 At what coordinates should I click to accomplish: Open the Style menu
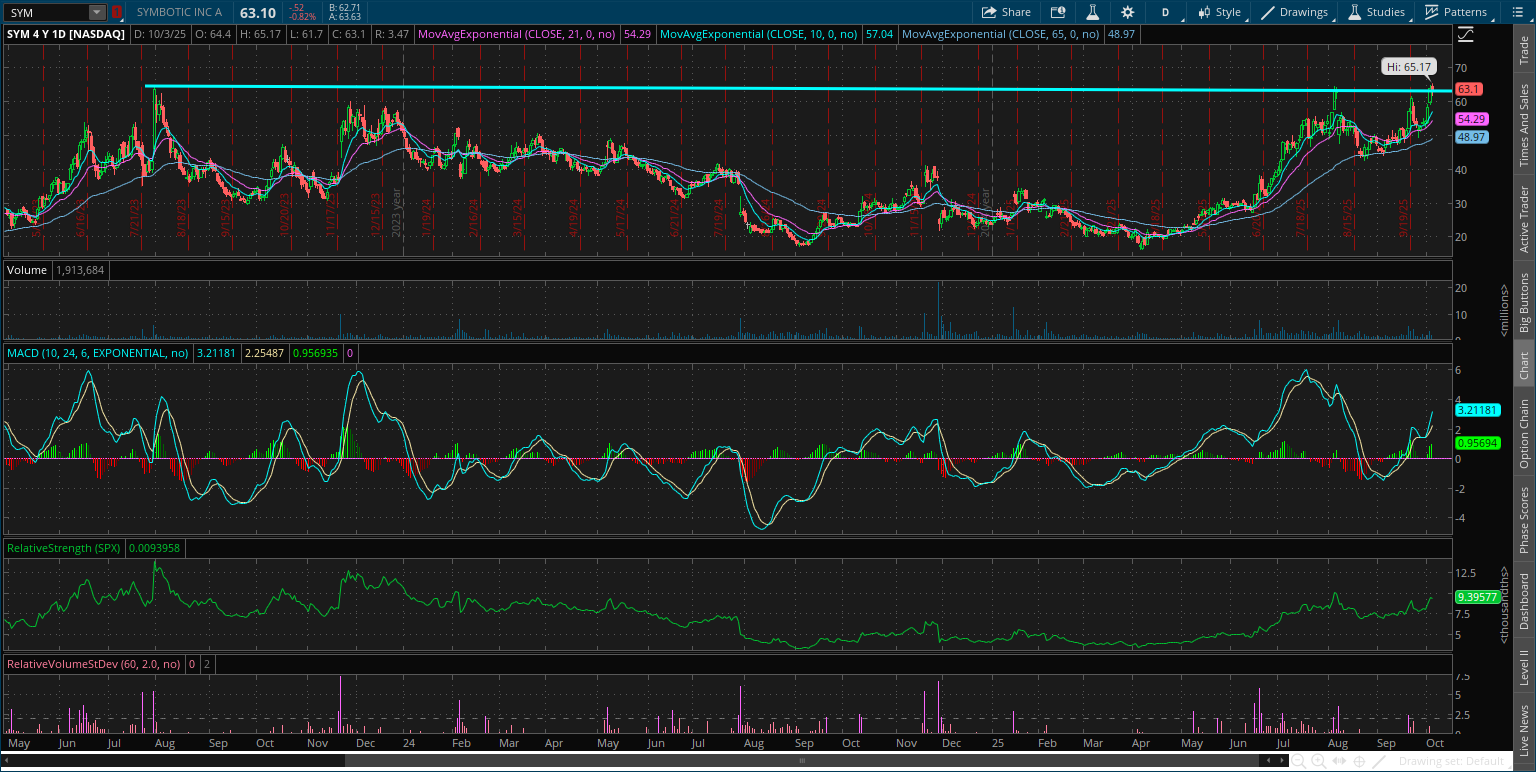(1219, 12)
